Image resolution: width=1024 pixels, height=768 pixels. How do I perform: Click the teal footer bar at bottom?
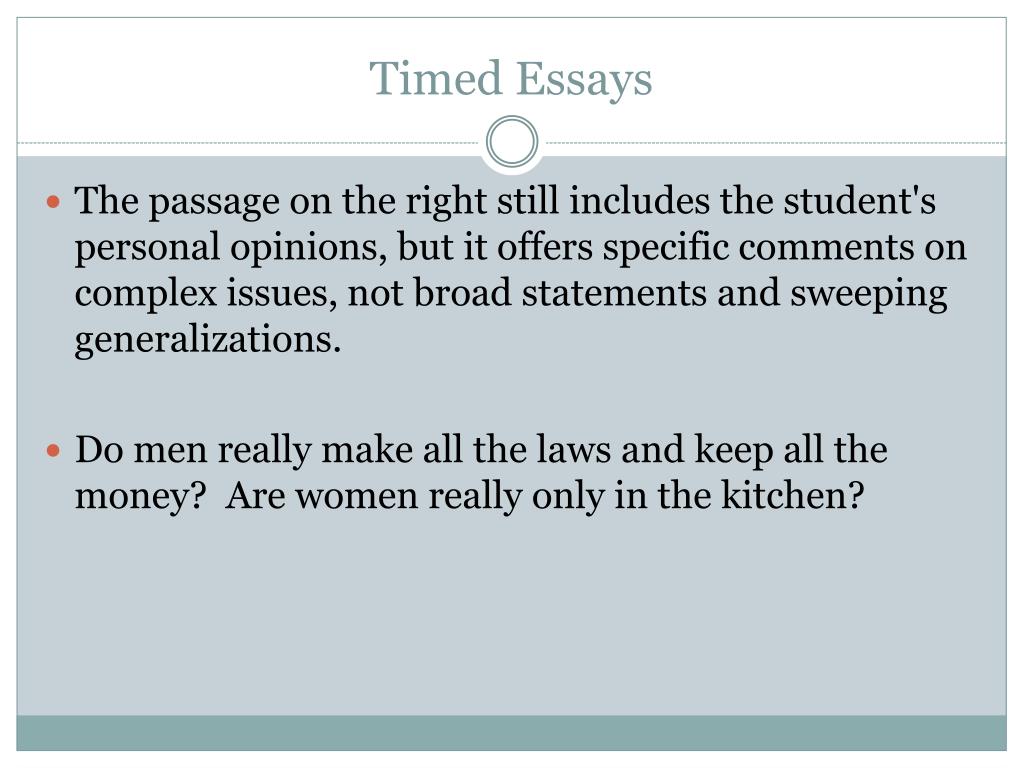511,733
